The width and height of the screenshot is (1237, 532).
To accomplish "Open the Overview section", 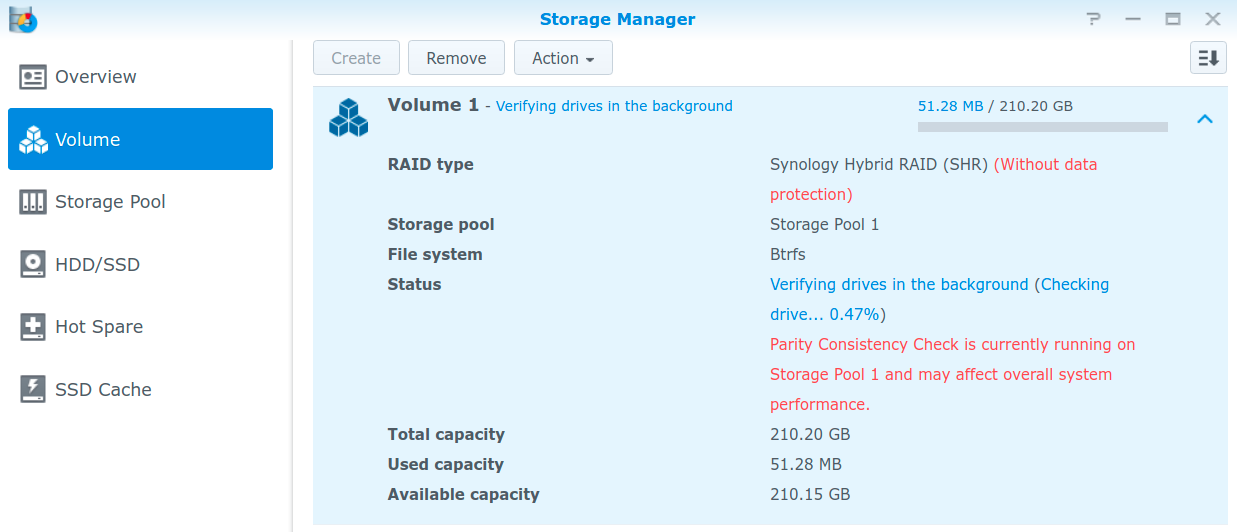I will tap(140, 77).
